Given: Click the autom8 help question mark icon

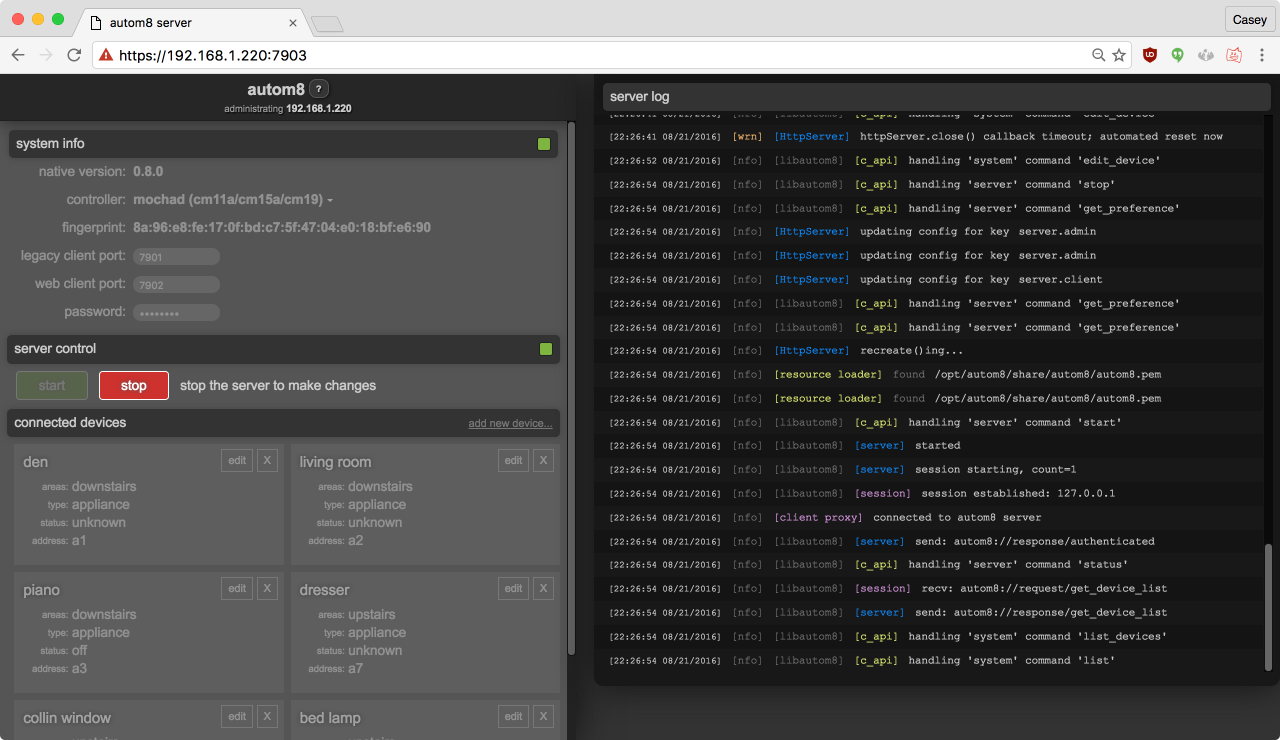Looking at the screenshot, I should coord(319,89).
